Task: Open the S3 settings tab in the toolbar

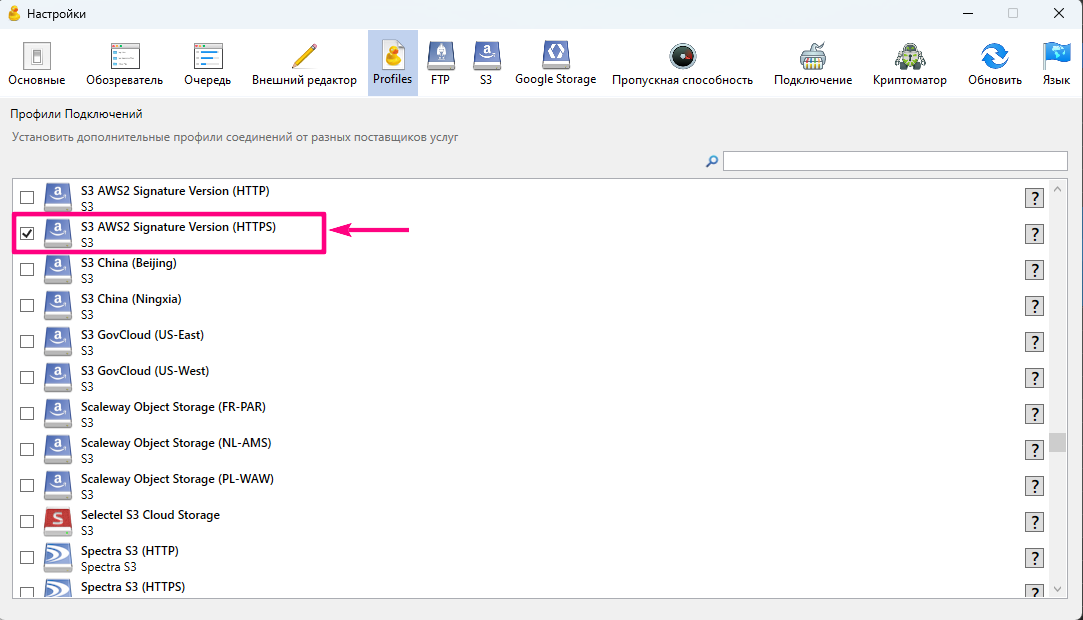Action: (x=486, y=64)
